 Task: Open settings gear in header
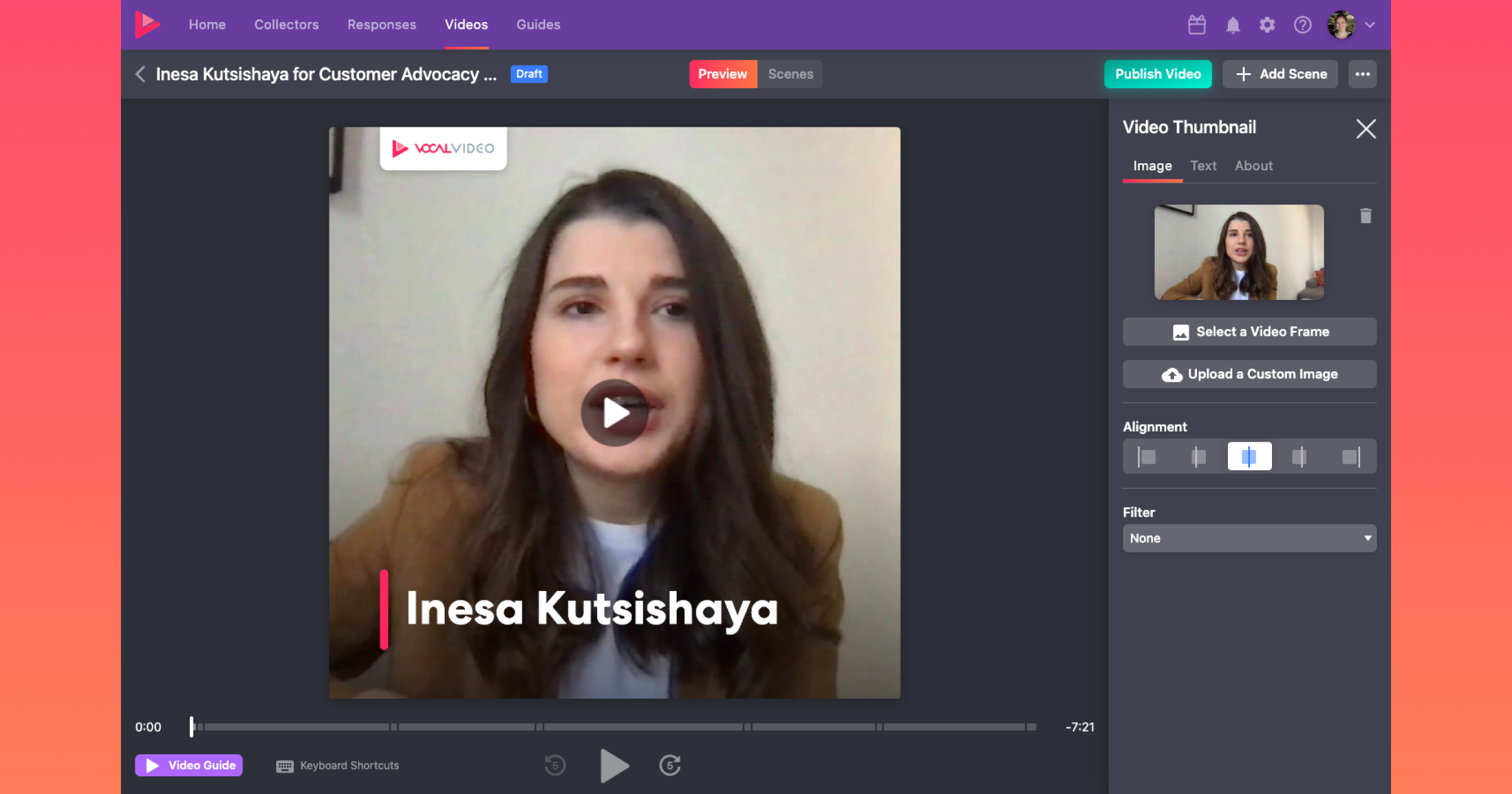click(1267, 25)
